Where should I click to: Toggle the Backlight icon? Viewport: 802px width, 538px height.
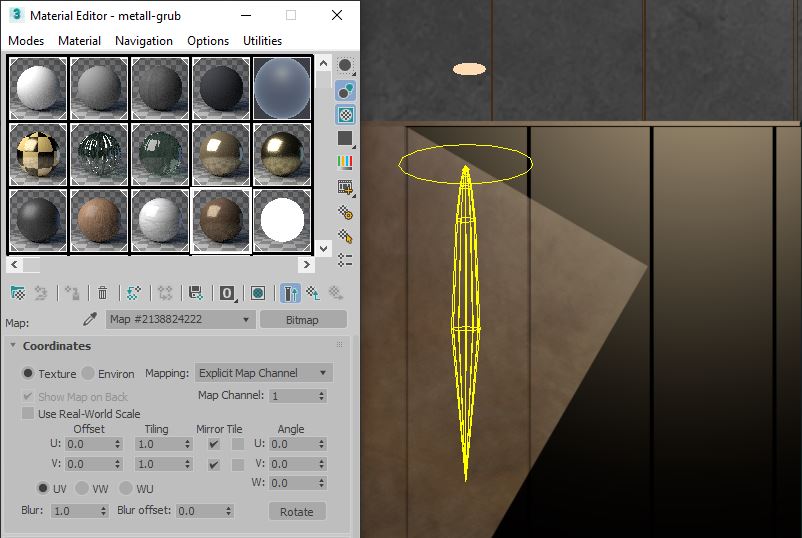345,91
